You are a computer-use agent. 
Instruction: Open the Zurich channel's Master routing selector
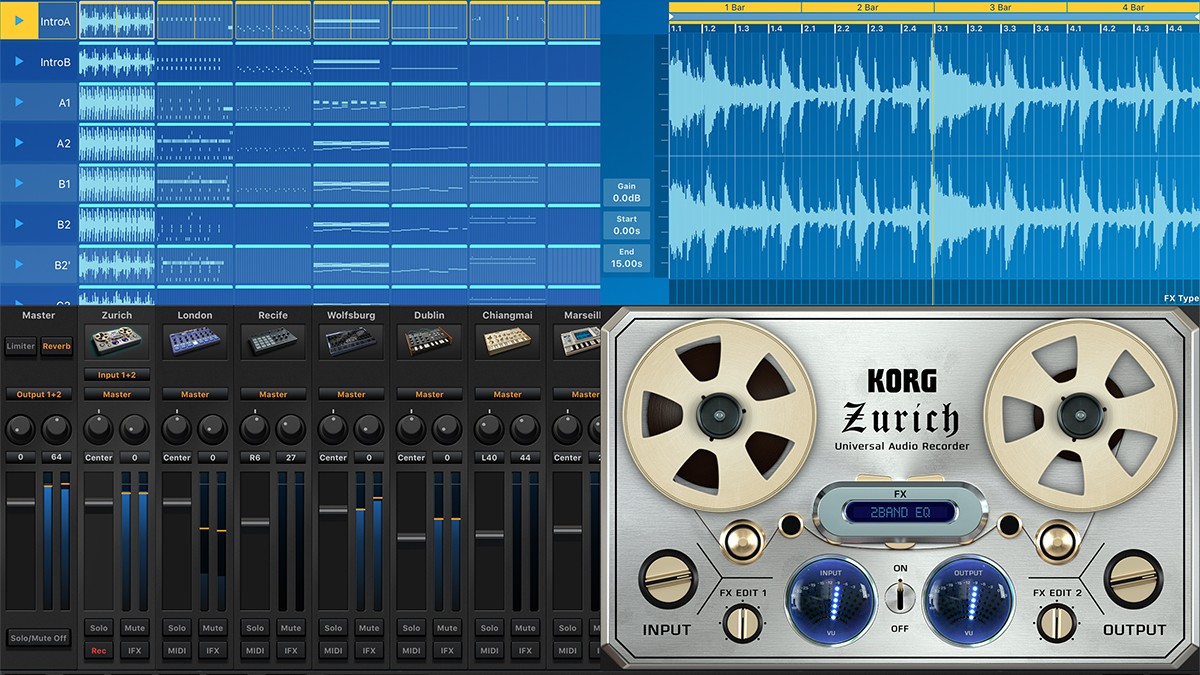click(117, 394)
